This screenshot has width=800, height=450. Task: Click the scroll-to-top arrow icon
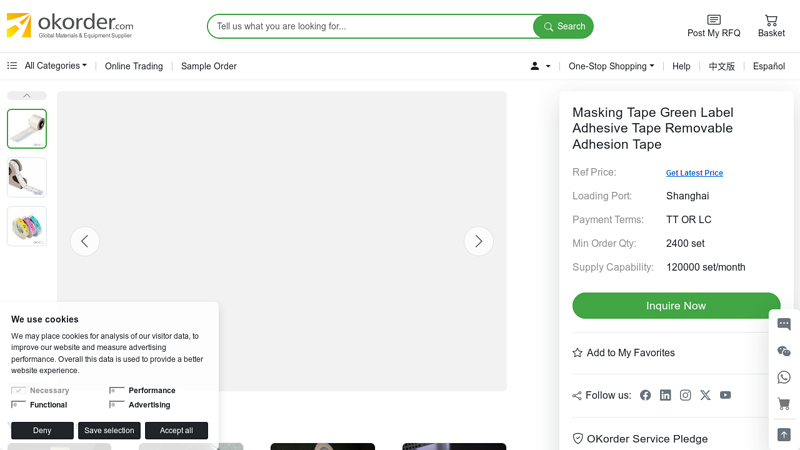[x=784, y=434]
